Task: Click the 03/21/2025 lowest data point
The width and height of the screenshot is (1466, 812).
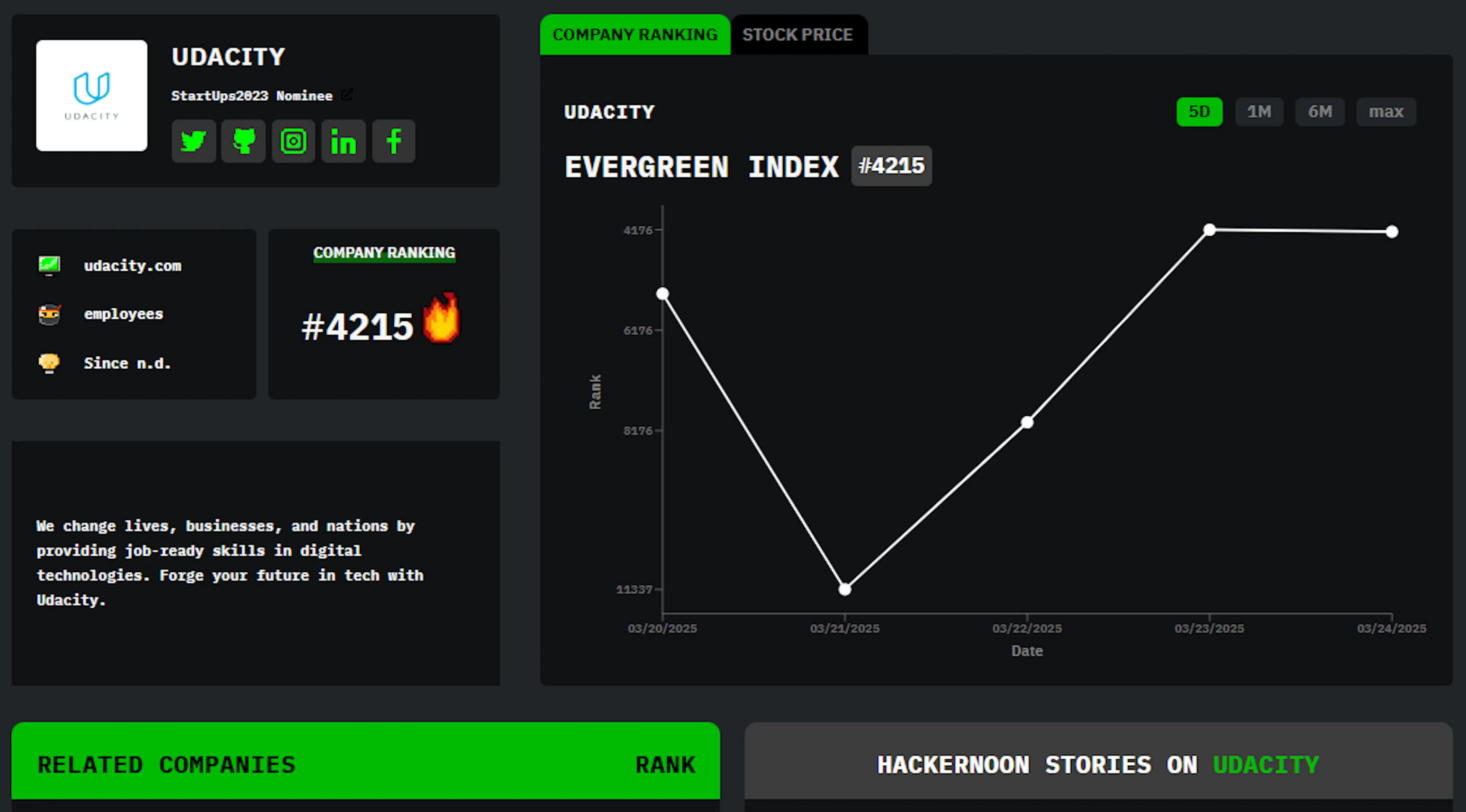Action: (845, 590)
